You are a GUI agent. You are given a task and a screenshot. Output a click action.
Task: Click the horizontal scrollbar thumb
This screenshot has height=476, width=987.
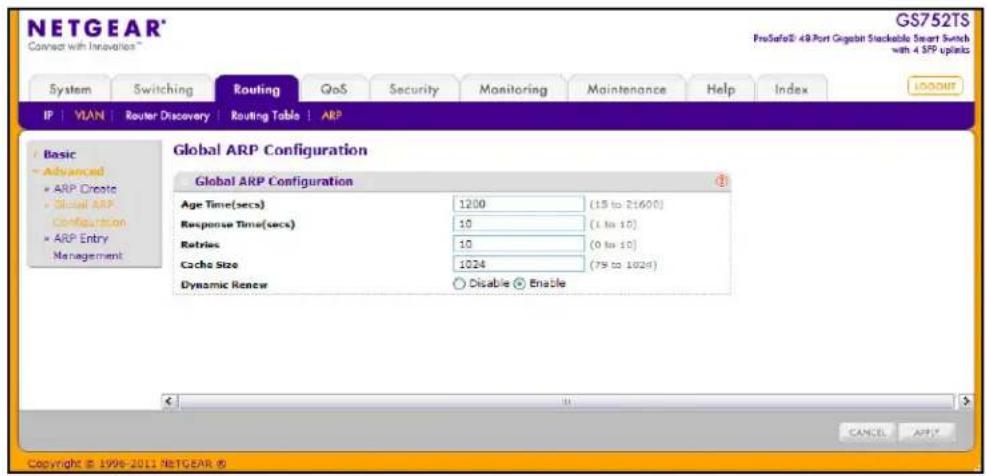coord(567,400)
